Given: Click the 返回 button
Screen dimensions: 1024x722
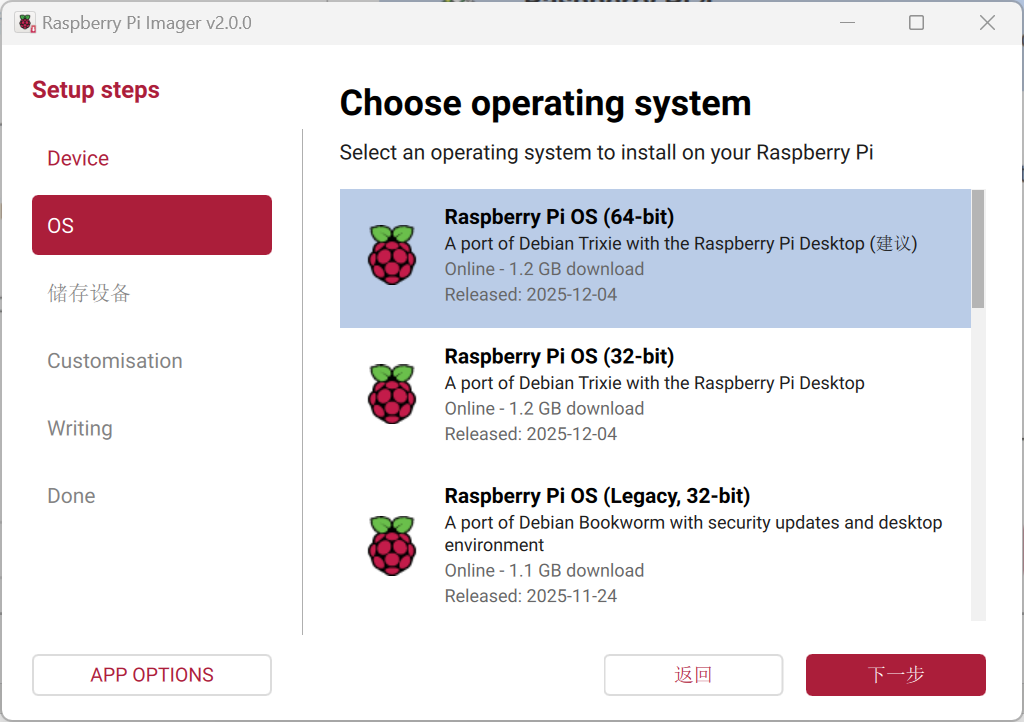Looking at the screenshot, I should (693, 675).
